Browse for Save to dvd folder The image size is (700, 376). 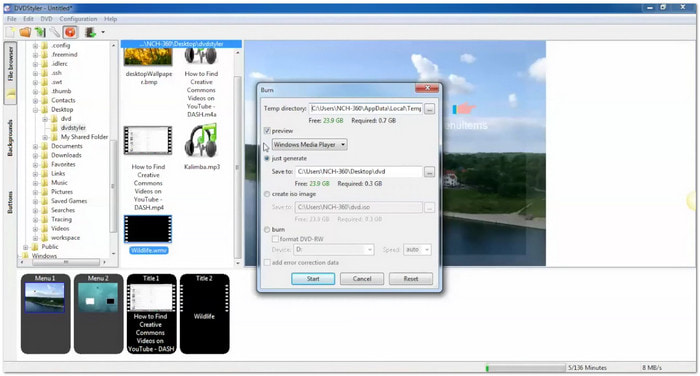(429, 171)
